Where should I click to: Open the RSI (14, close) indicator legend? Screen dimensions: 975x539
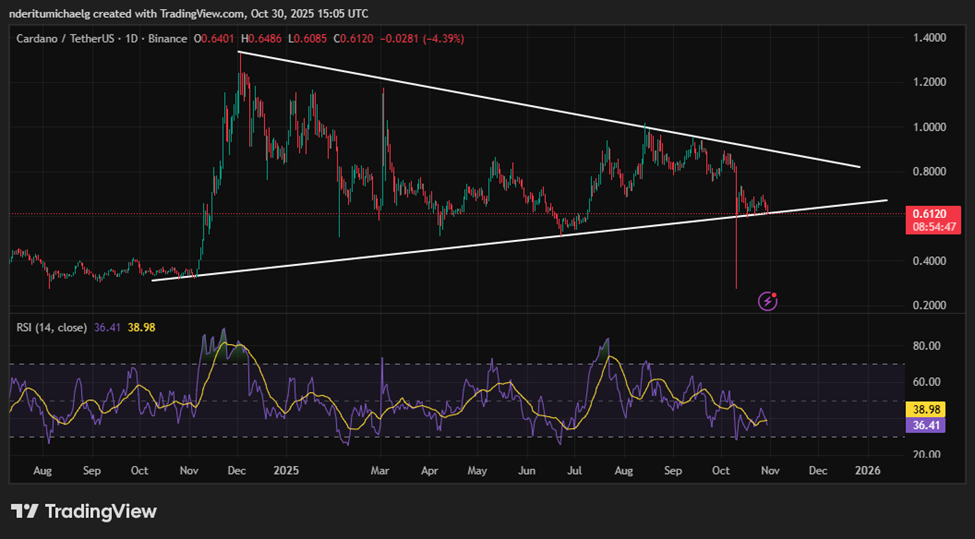(51, 326)
